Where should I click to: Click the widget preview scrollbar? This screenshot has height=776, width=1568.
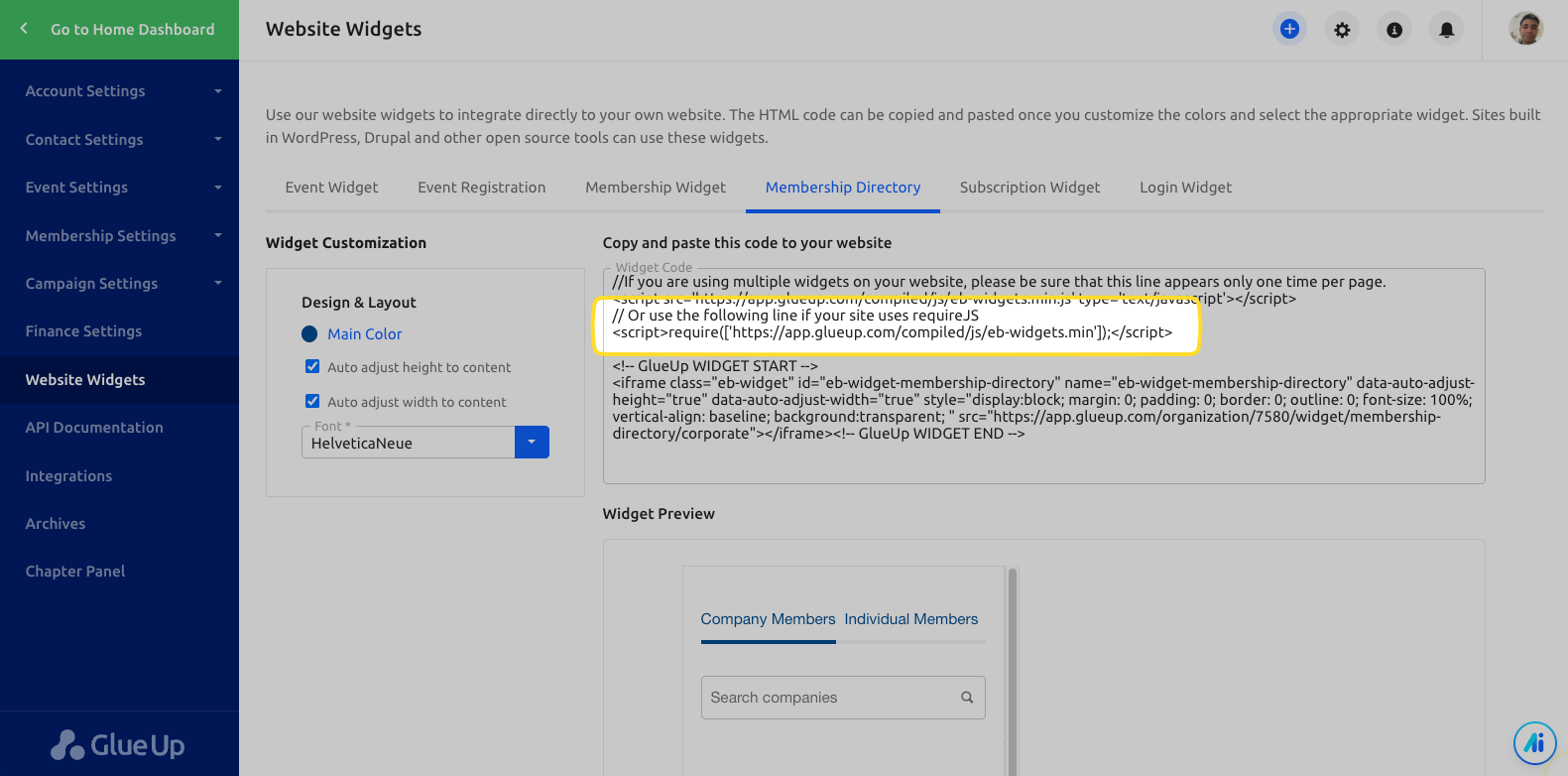[x=1013, y=671]
